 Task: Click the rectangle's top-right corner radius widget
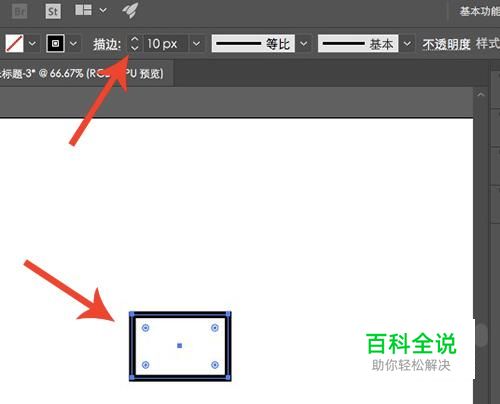point(215,328)
